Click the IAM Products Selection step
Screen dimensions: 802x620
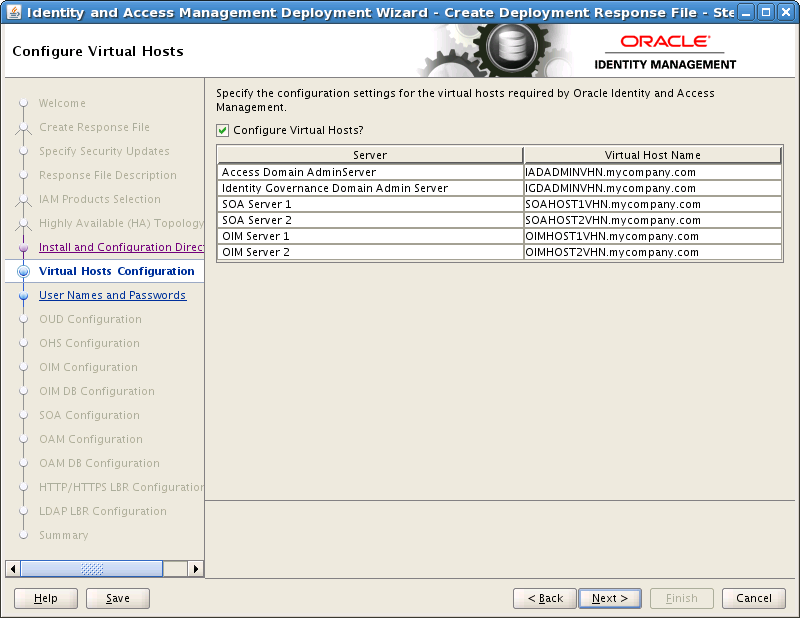100,200
